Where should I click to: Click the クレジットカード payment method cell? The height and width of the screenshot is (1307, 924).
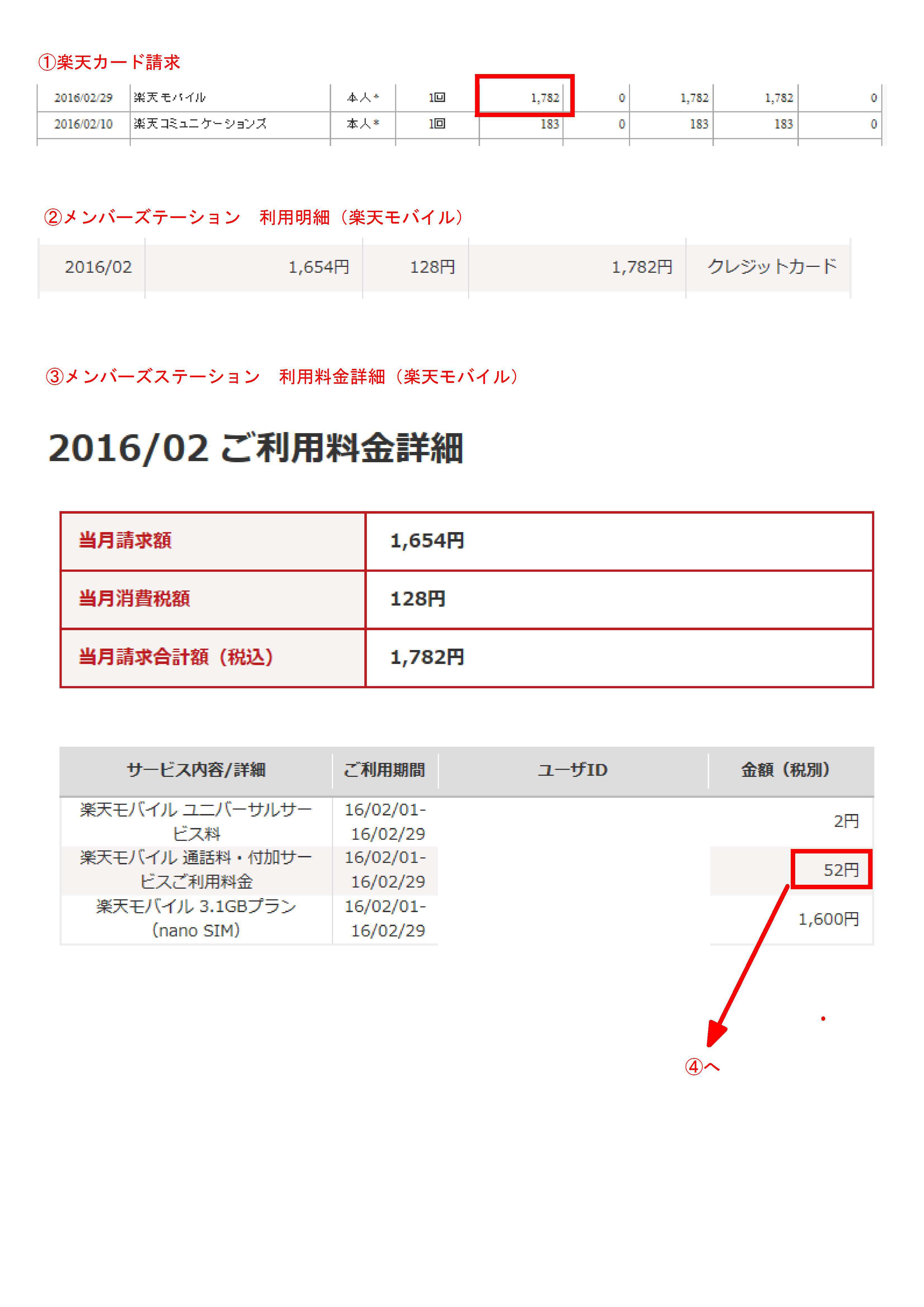772,266
